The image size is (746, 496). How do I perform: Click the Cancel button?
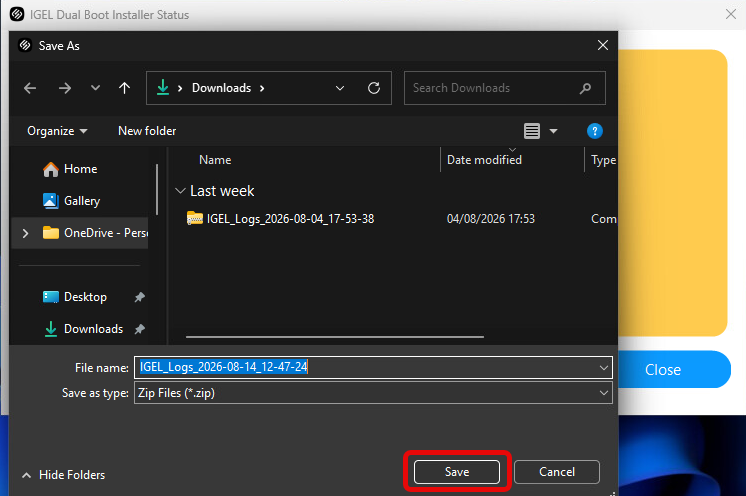click(x=557, y=472)
